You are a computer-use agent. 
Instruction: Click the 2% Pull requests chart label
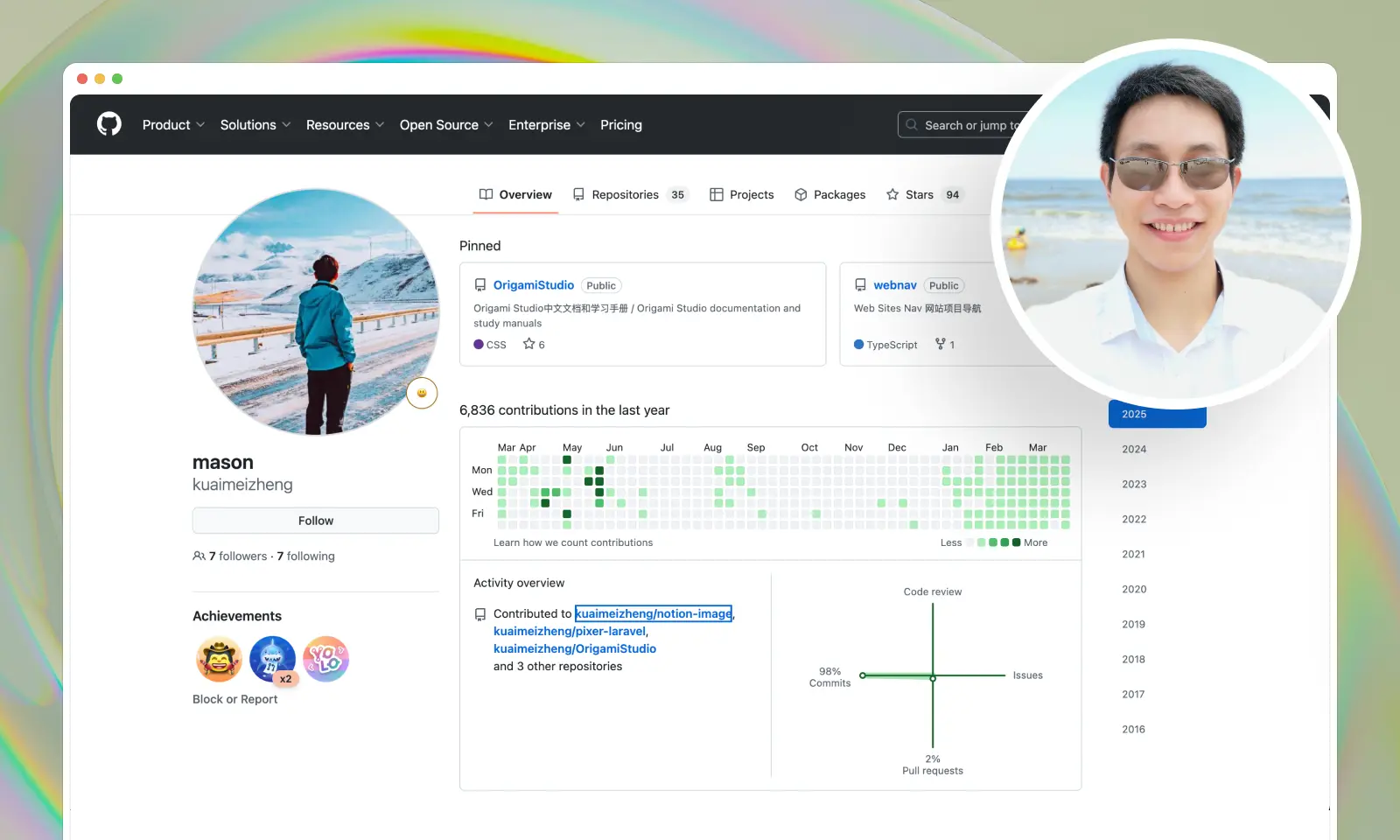click(933, 765)
